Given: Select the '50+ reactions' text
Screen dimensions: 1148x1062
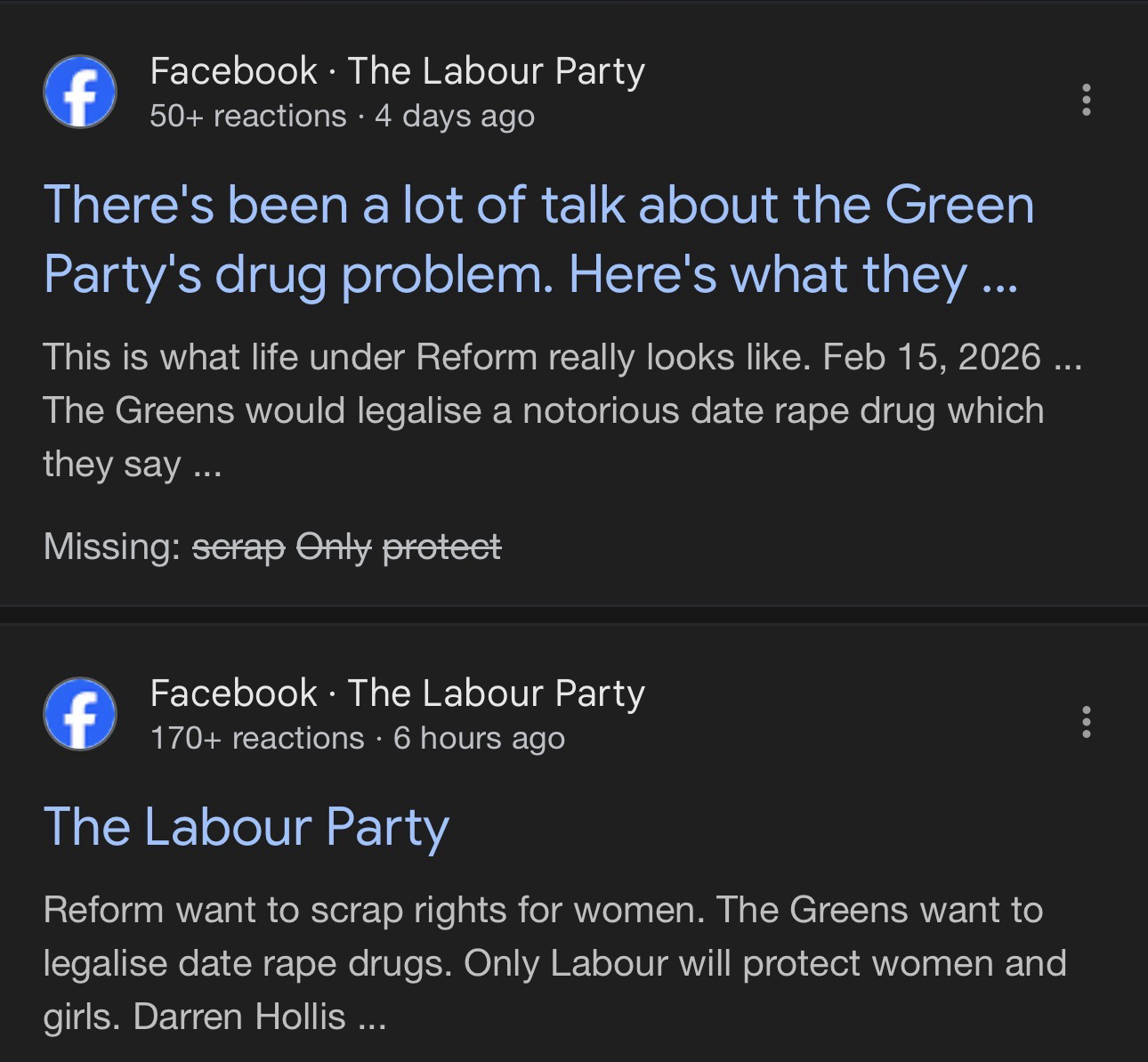Looking at the screenshot, I should coord(248,116).
